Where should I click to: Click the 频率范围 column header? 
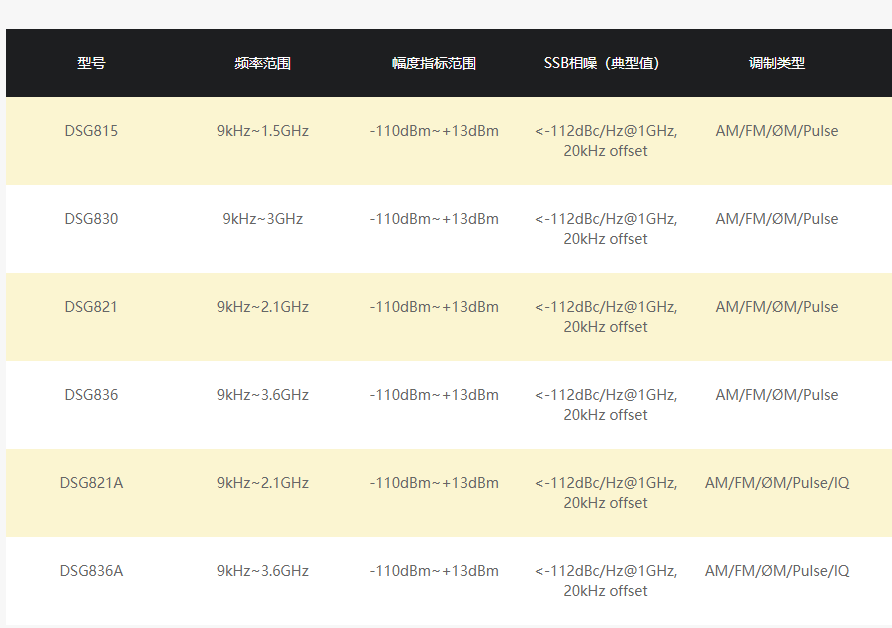pyautogui.click(x=262, y=63)
